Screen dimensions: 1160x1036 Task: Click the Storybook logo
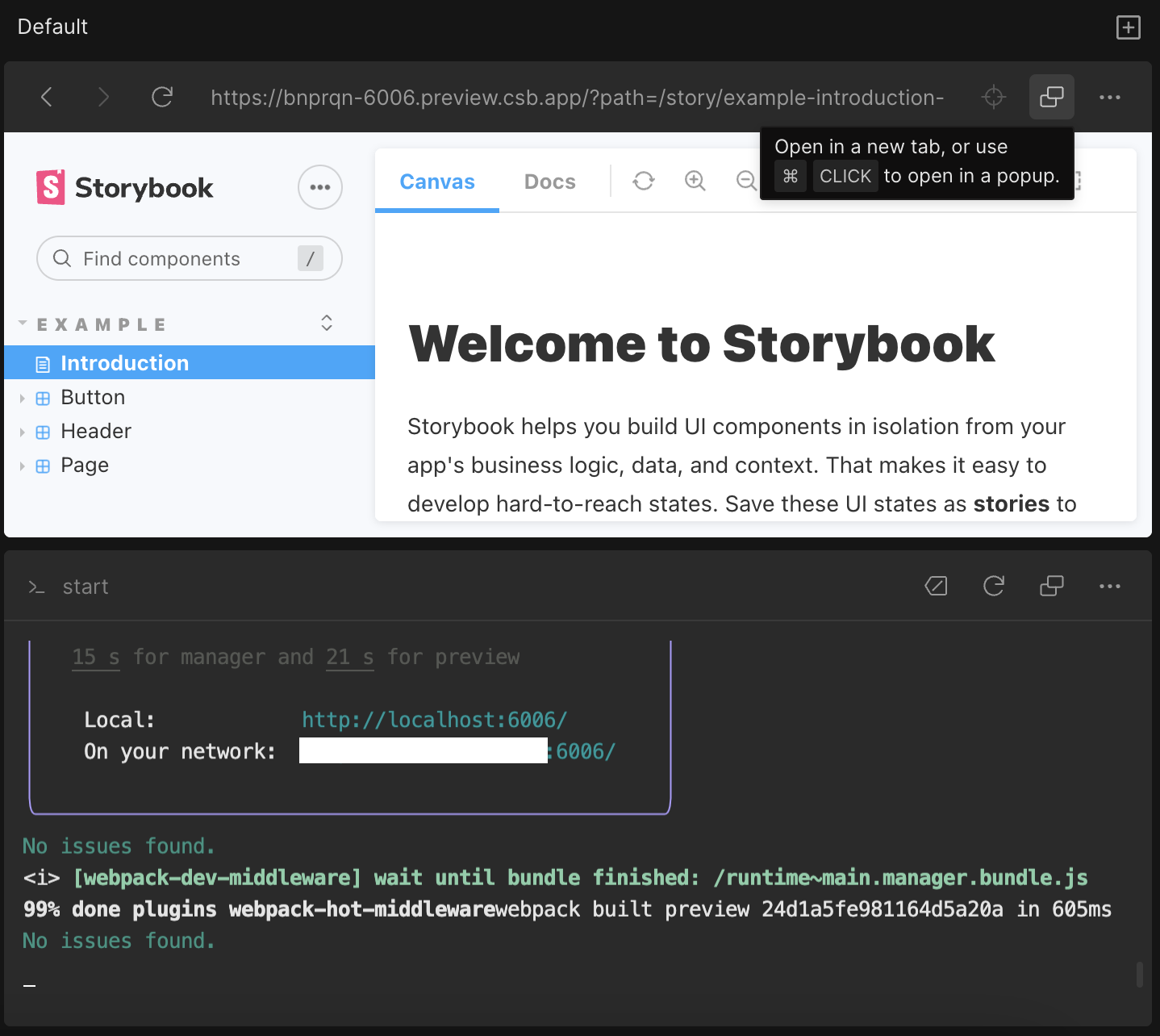(125, 187)
